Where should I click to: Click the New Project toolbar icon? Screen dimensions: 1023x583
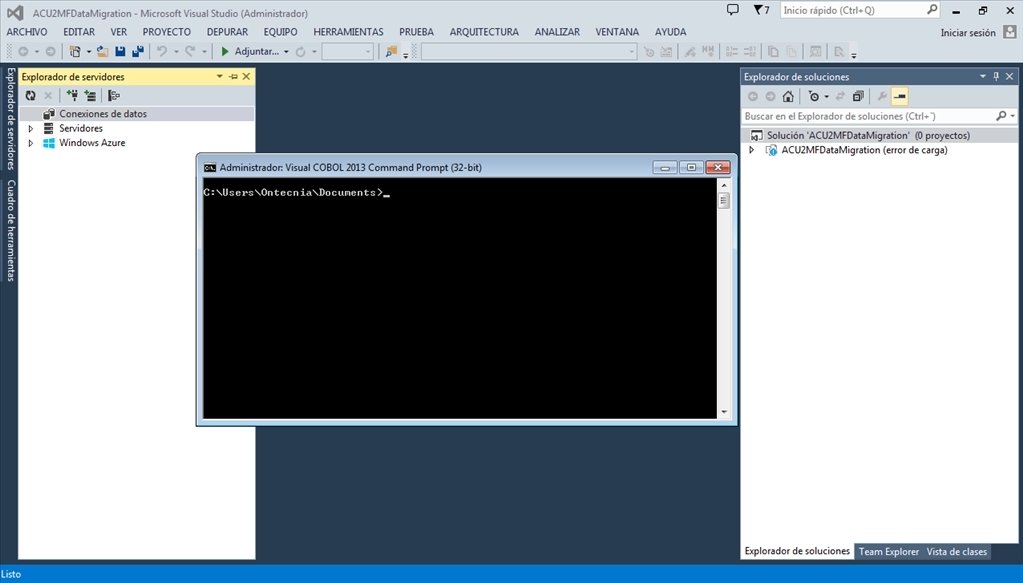pyautogui.click(x=75, y=52)
